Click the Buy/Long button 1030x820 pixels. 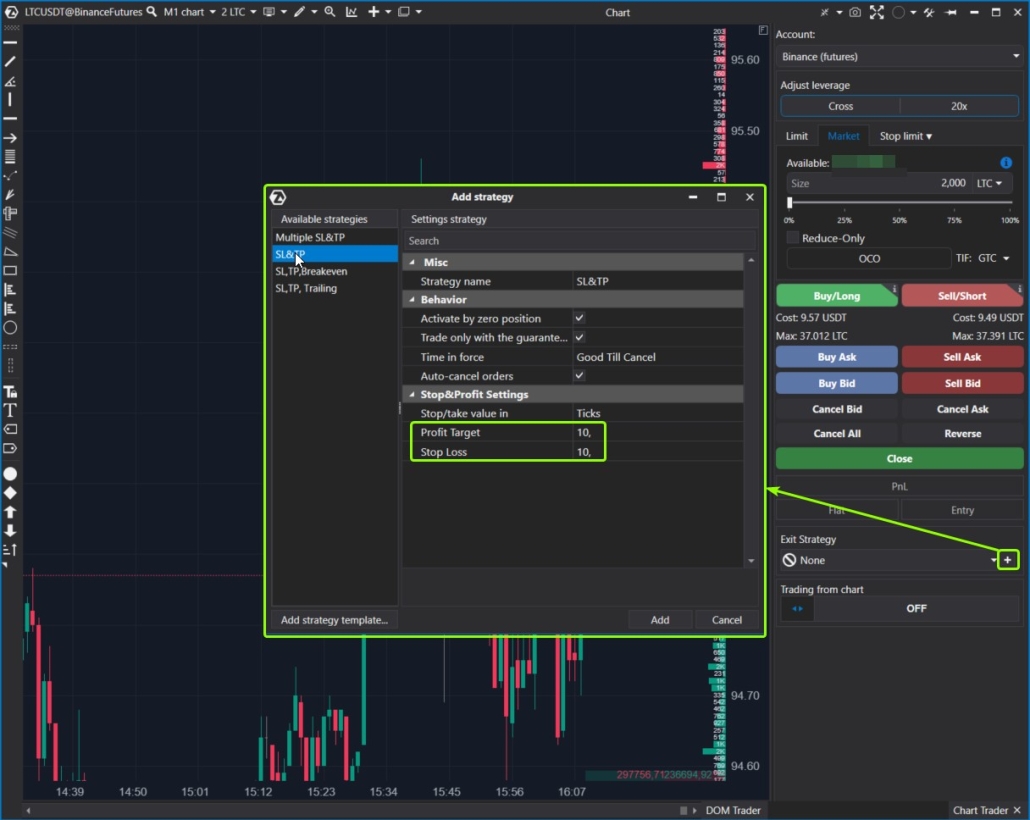[837, 295]
